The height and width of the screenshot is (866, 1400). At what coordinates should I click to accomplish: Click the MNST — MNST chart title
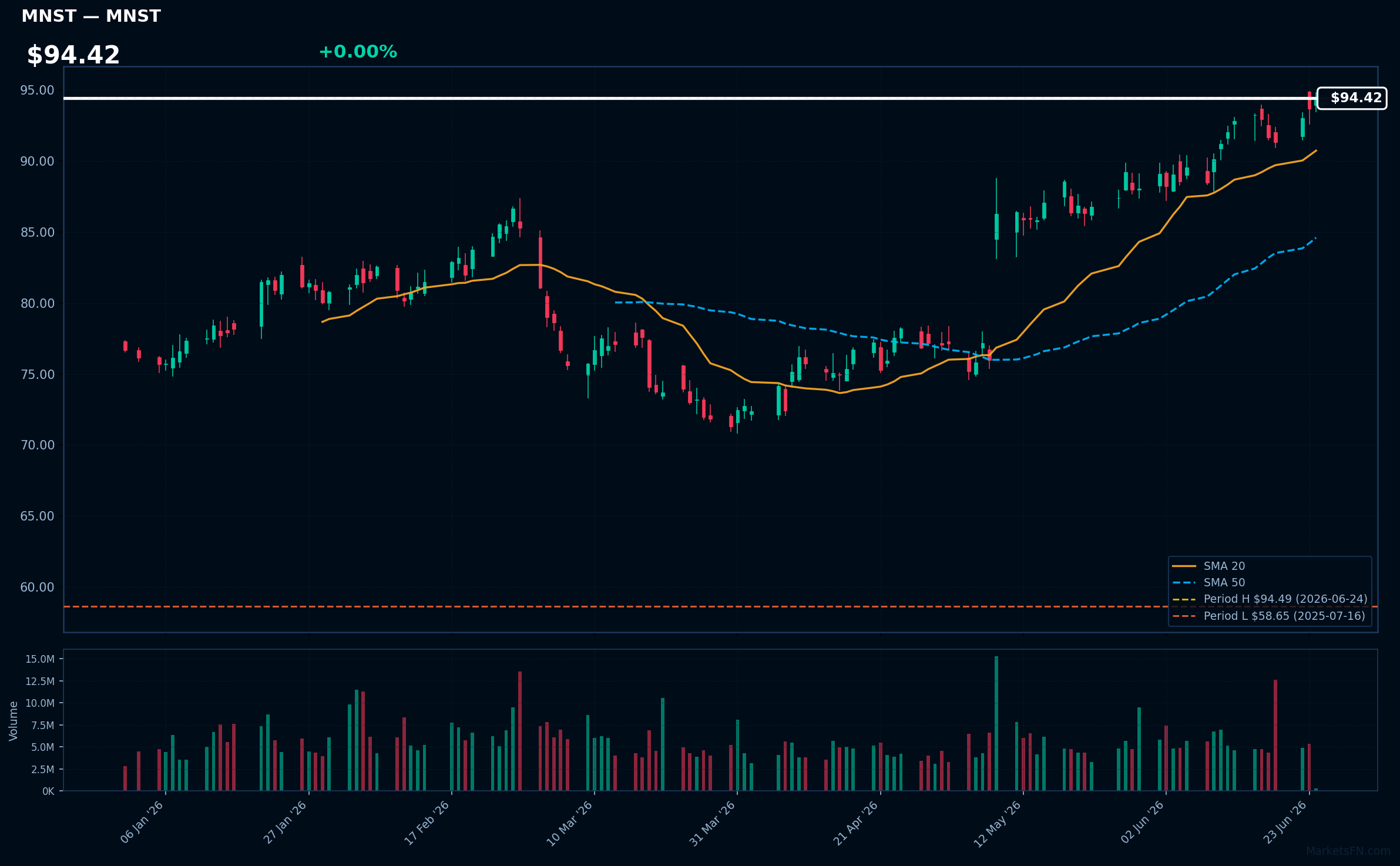[91, 16]
